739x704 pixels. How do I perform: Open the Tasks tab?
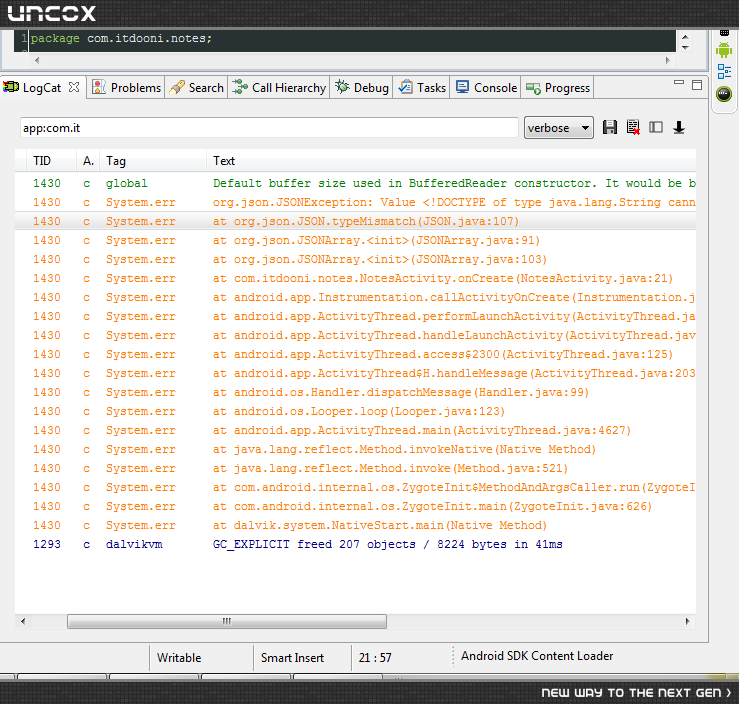pyautogui.click(x=422, y=88)
